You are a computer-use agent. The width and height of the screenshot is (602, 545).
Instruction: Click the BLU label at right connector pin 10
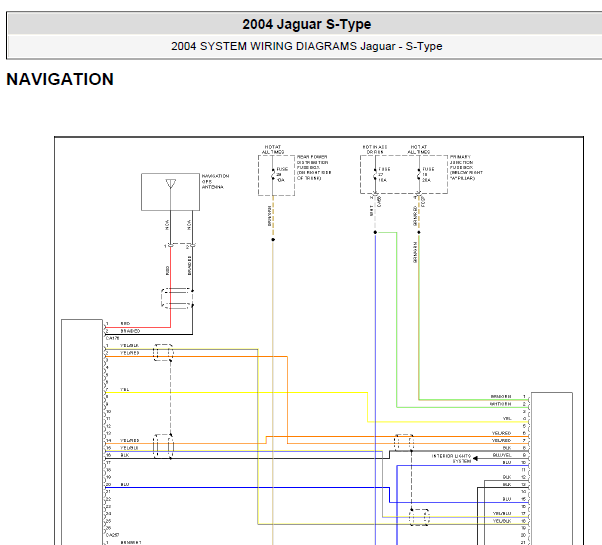click(507, 462)
